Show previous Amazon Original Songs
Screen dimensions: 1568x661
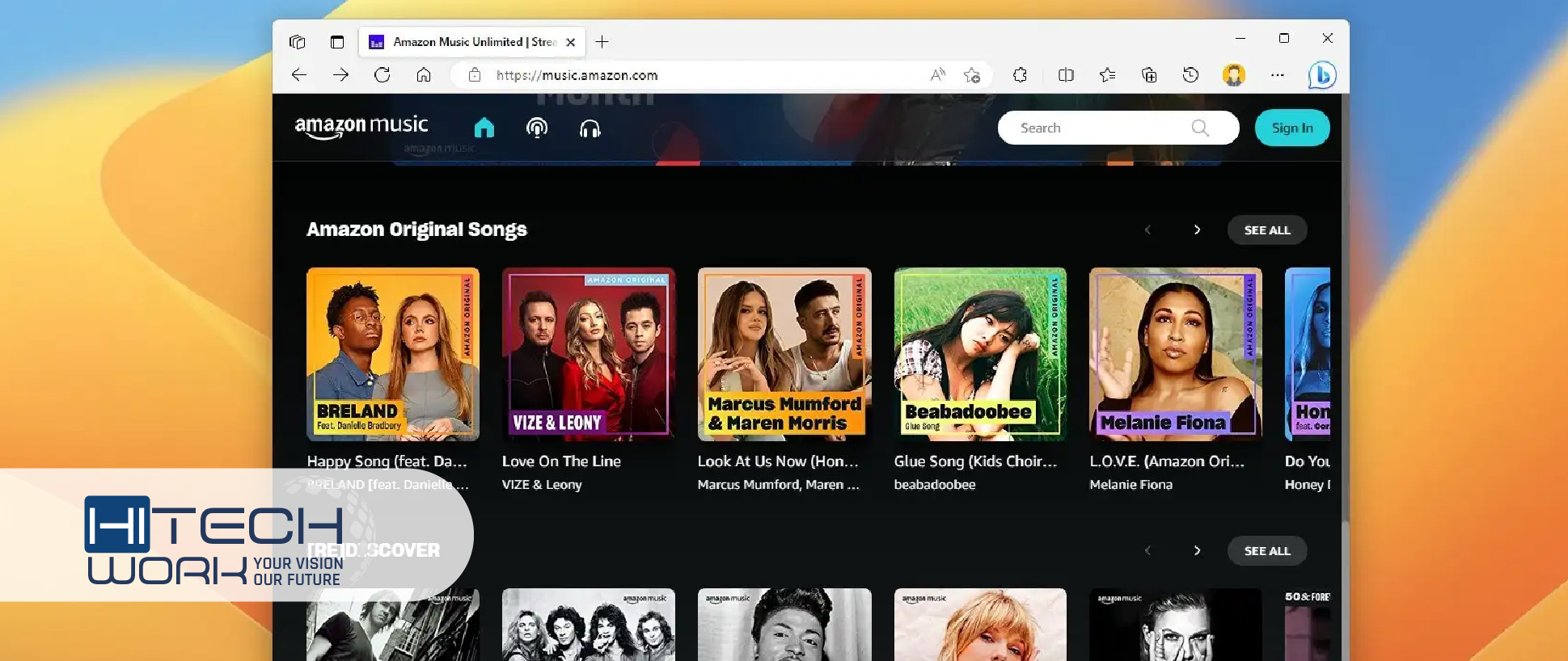click(x=1147, y=230)
